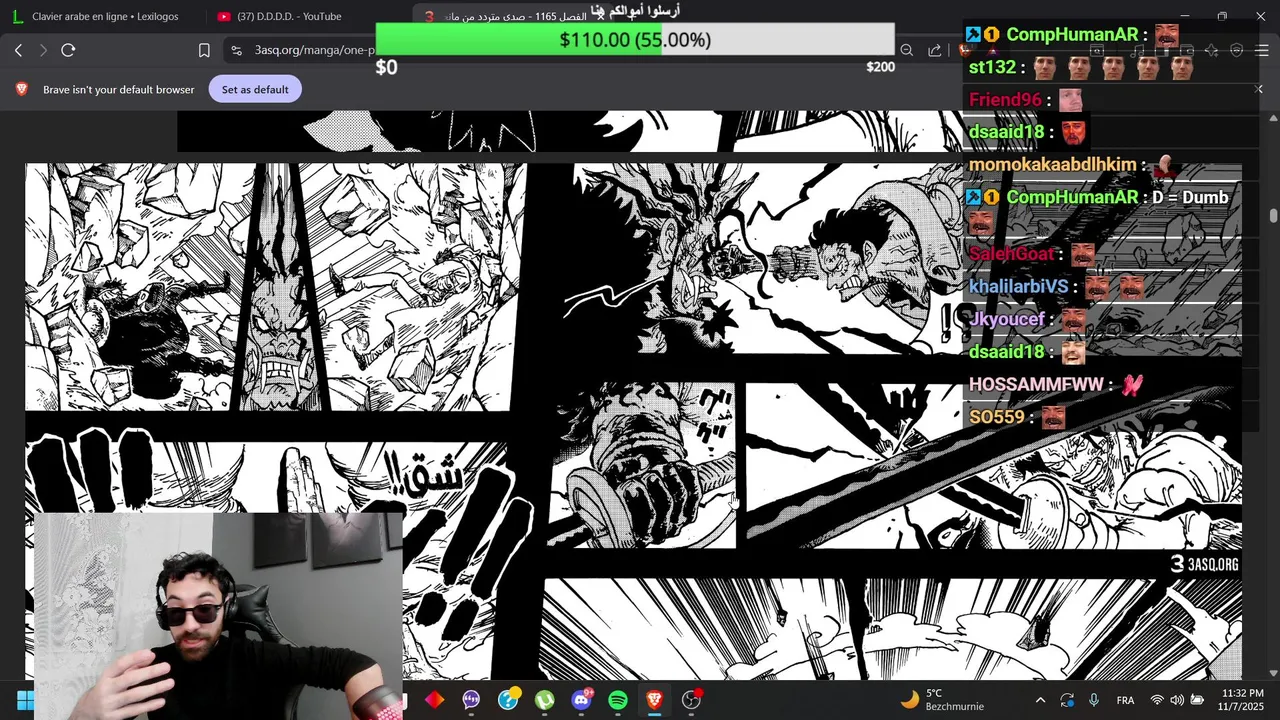Bookmark this page with the bookmark icon

(x=204, y=50)
